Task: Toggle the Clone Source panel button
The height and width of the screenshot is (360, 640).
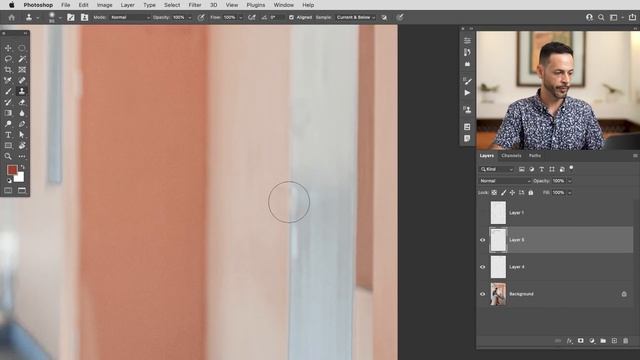Action: click(84, 18)
